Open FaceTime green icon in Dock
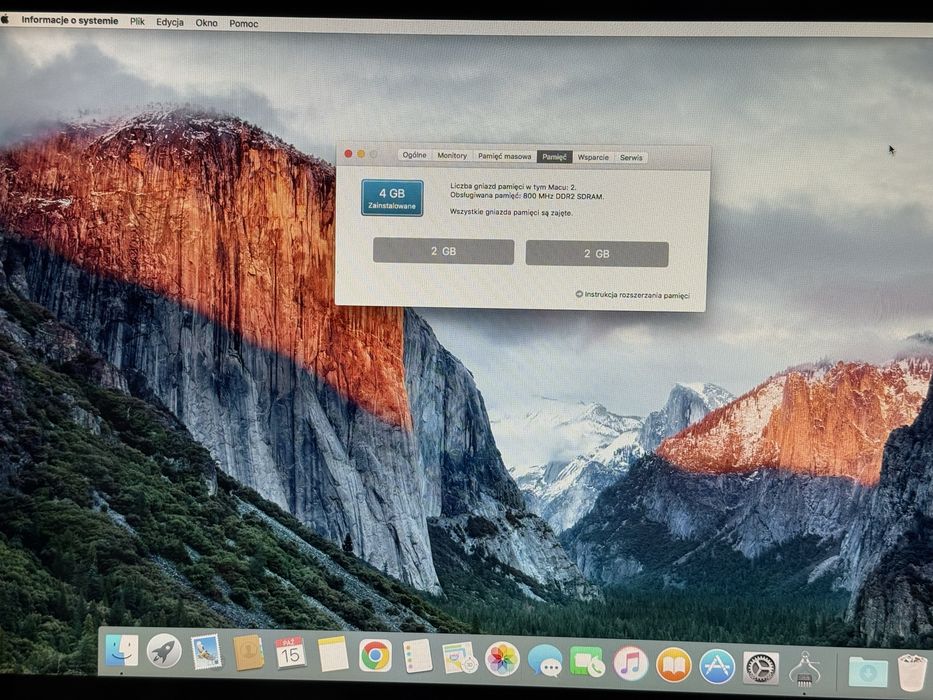Screen dimensions: 933x700 [587, 662]
